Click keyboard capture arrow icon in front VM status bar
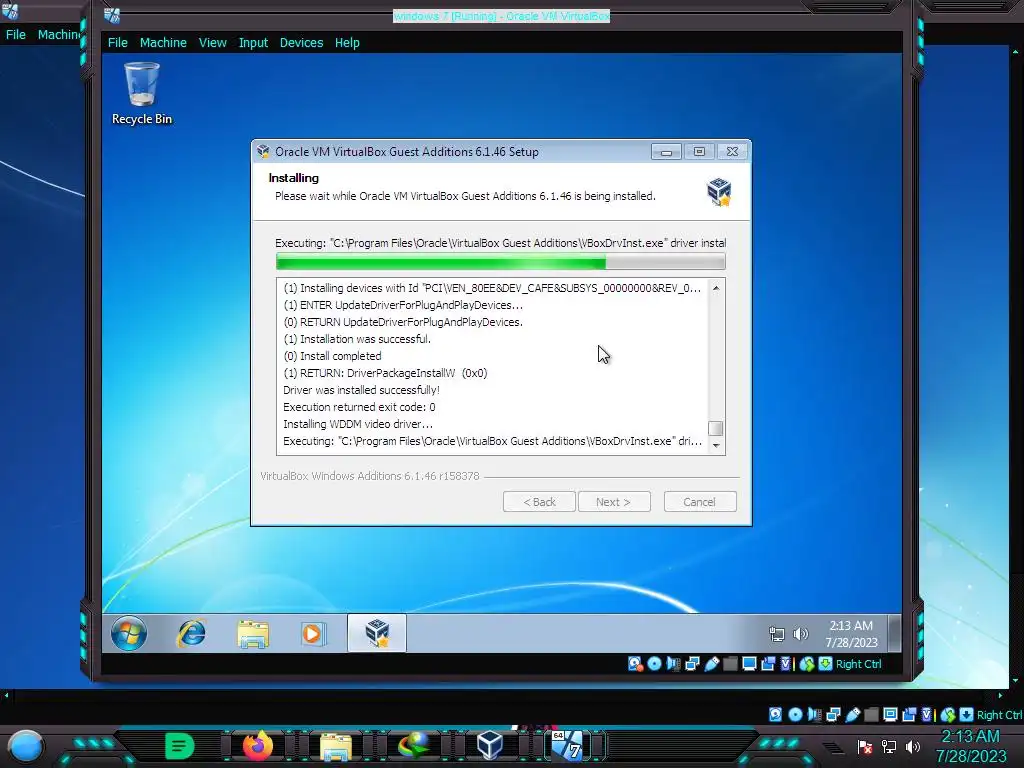1024x768 pixels. [x=825, y=664]
